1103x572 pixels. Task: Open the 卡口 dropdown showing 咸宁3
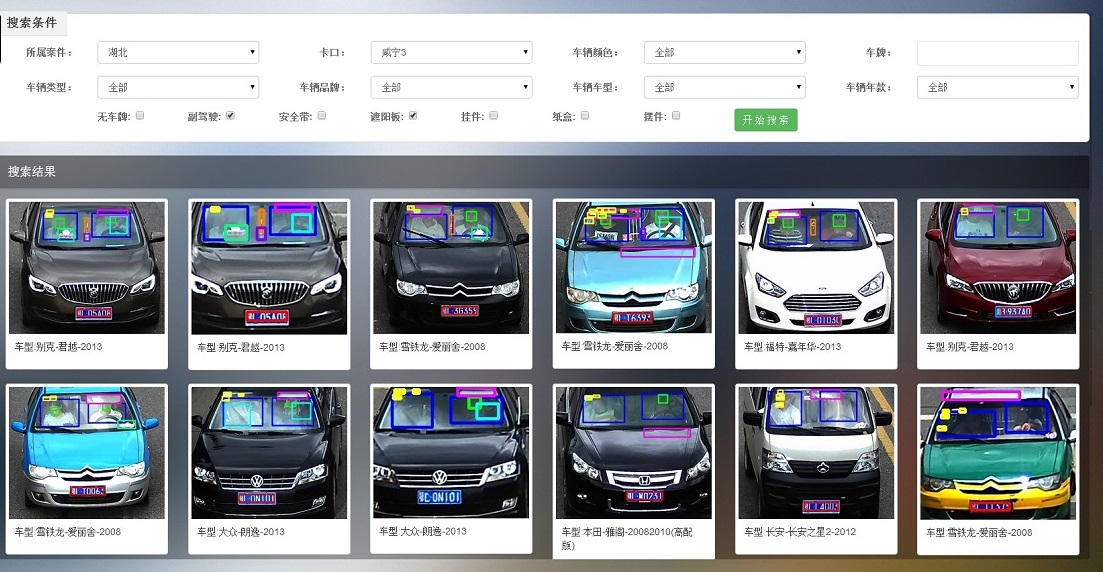pyautogui.click(x=452, y=52)
